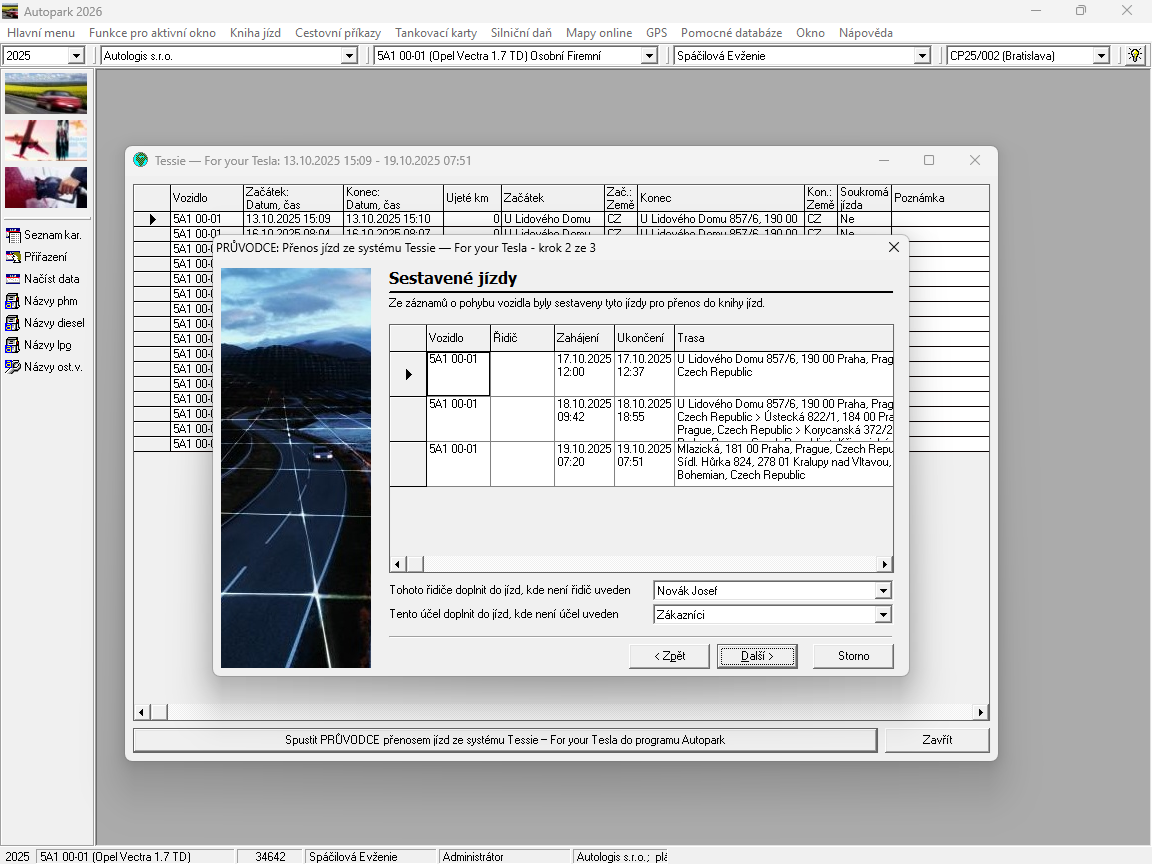Click the red car on road thumbnail
Image resolution: width=1152 pixels, height=864 pixels.
[x=46, y=93]
